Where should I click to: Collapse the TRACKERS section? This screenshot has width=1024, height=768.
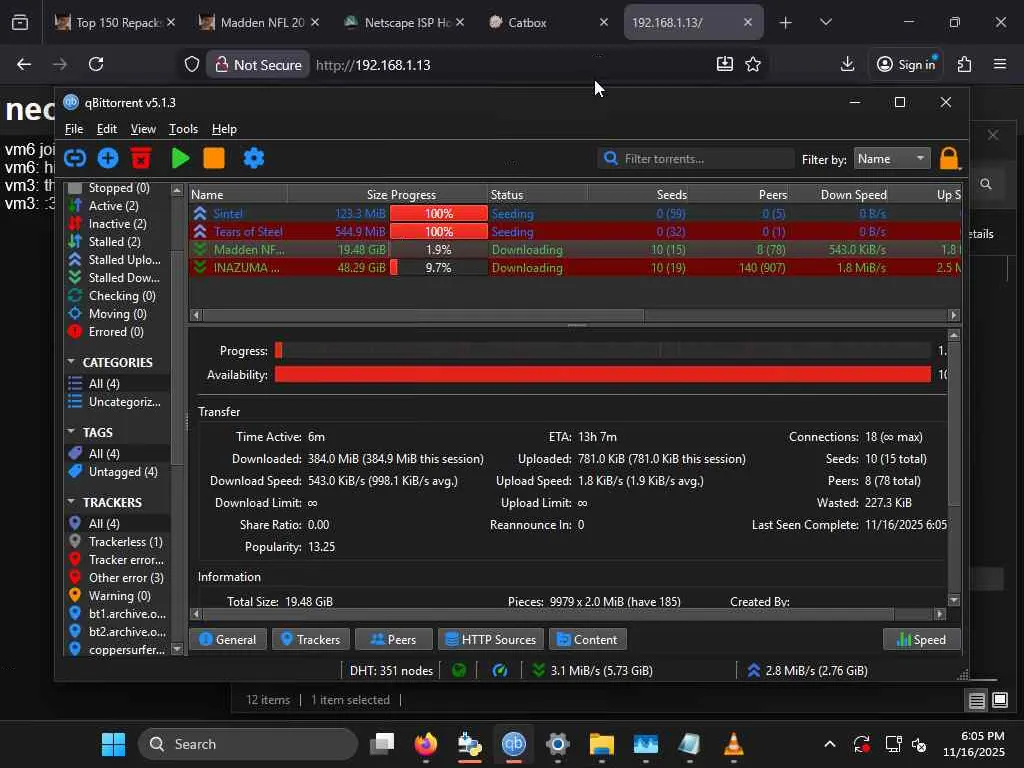tap(71, 502)
